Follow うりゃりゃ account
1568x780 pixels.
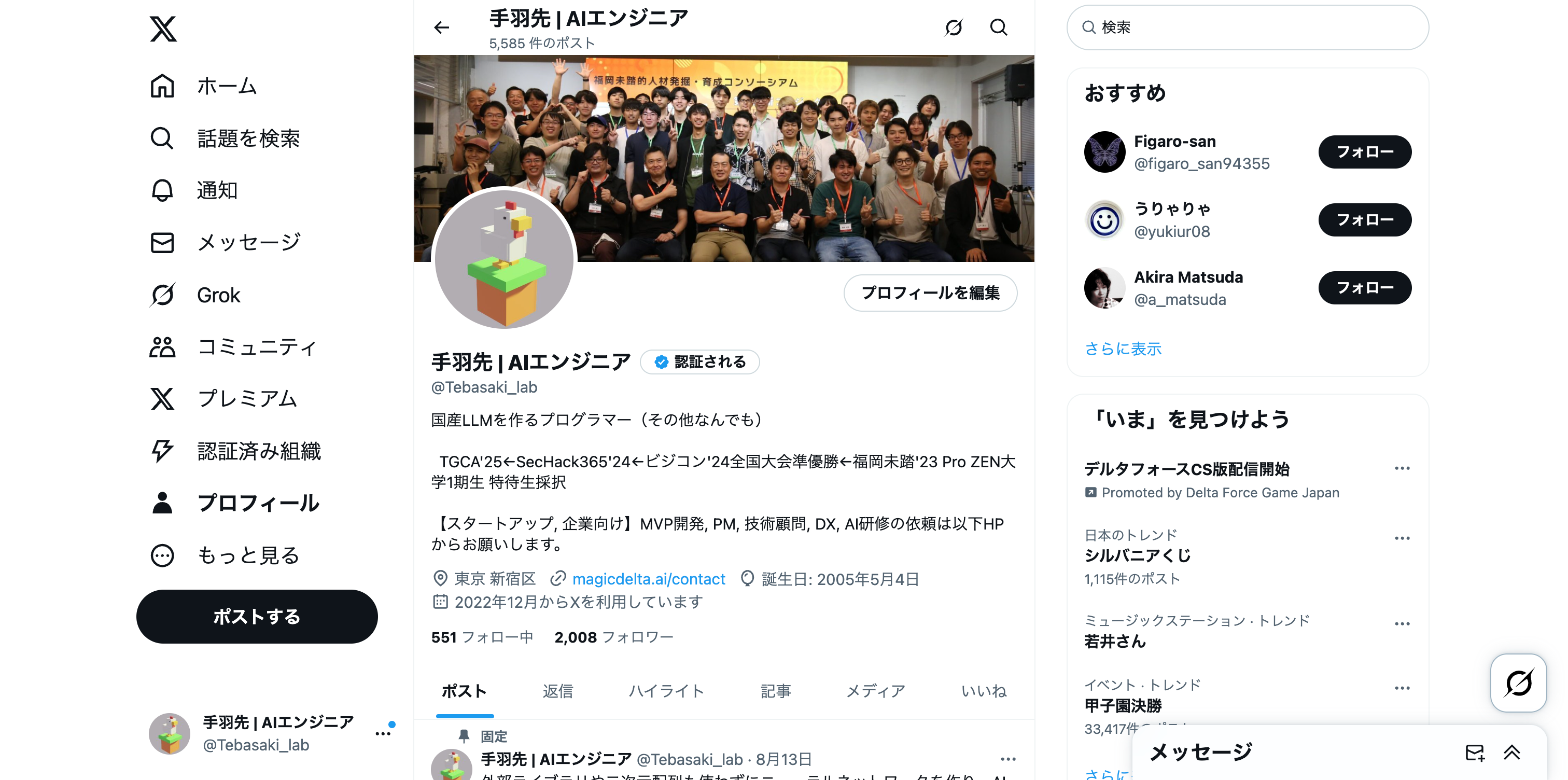pyautogui.click(x=1365, y=220)
